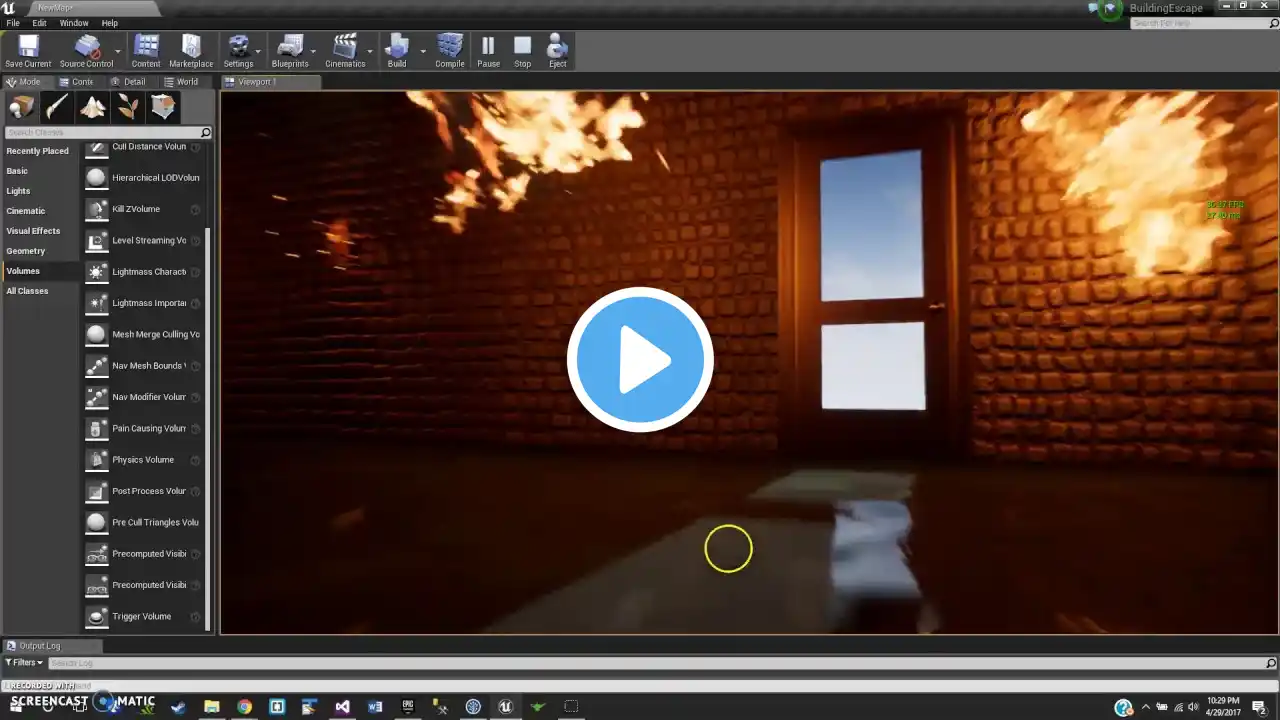
Task: Eject from the player controller
Action: (558, 50)
